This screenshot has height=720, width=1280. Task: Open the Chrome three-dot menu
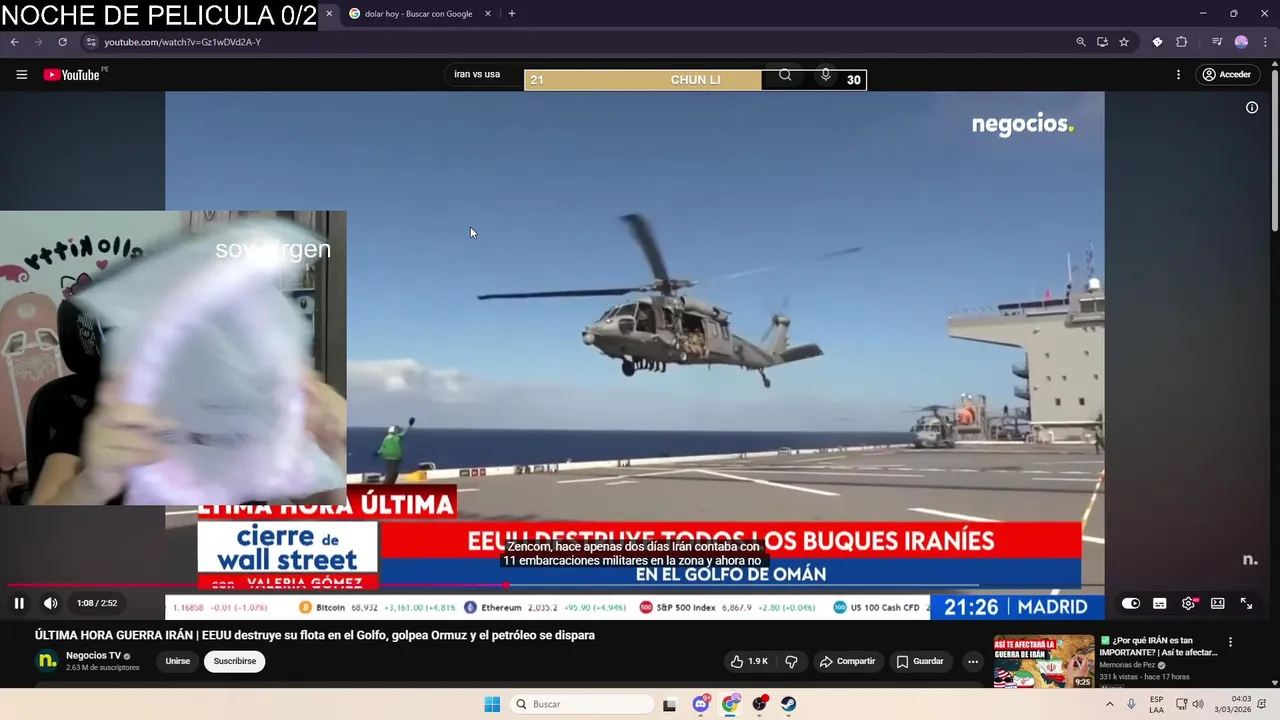1265,42
